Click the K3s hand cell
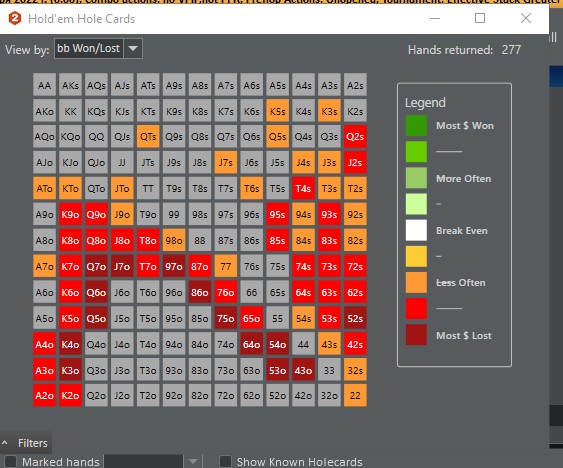 tap(329, 111)
